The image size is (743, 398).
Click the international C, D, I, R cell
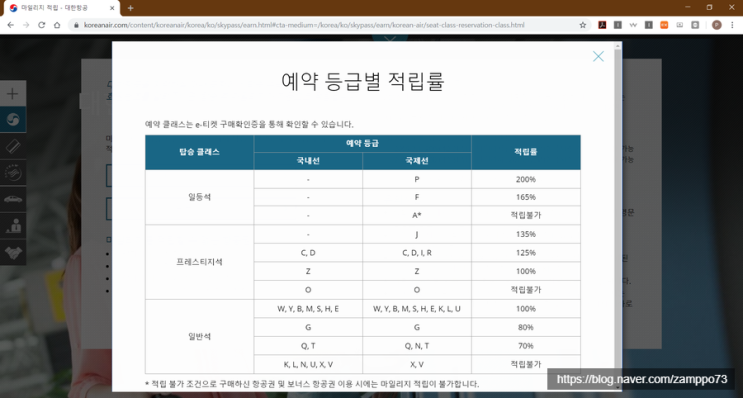pos(417,253)
